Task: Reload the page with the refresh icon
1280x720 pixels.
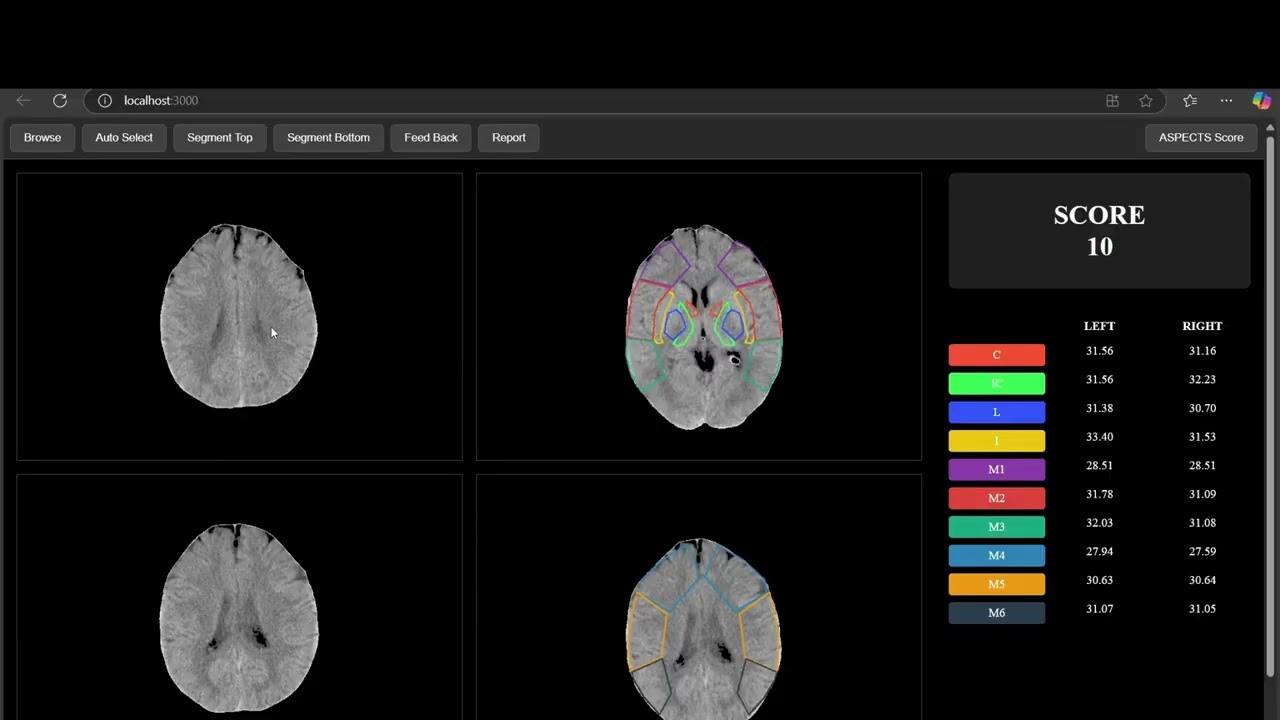Action: pyautogui.click(x=60, y=101)
